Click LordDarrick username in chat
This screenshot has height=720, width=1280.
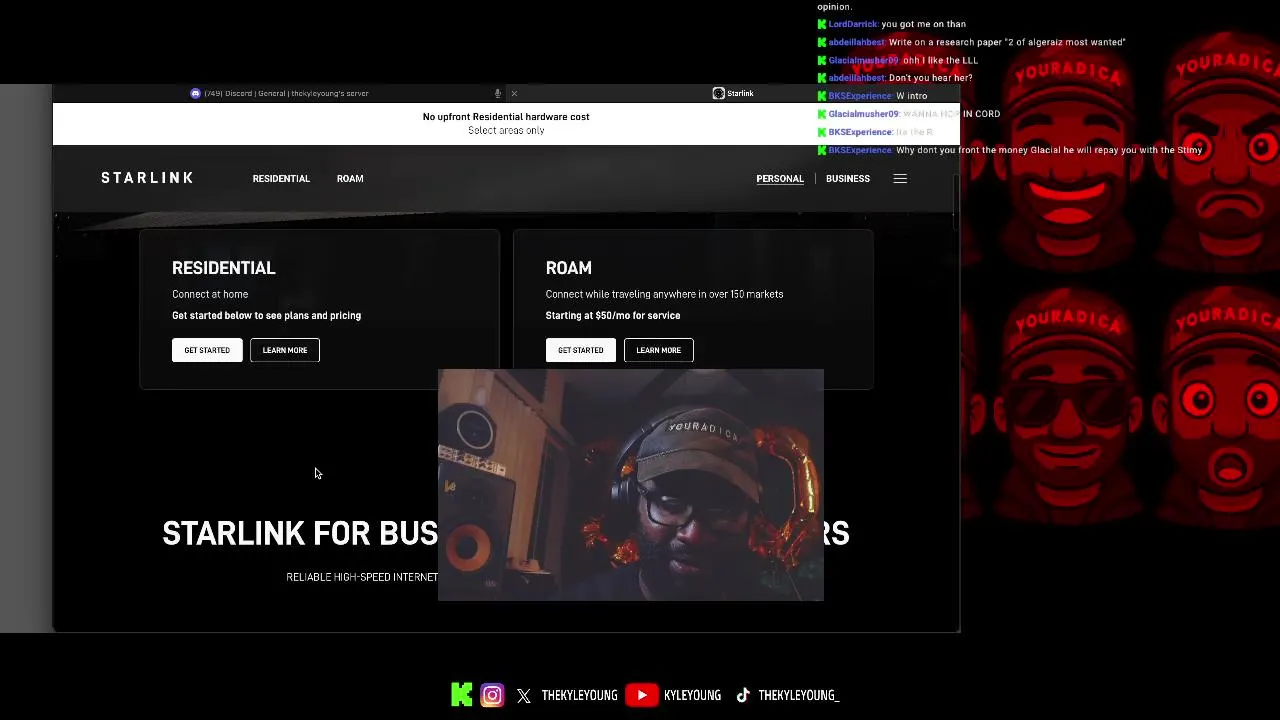pyautogui.click(x=853, y=24)
